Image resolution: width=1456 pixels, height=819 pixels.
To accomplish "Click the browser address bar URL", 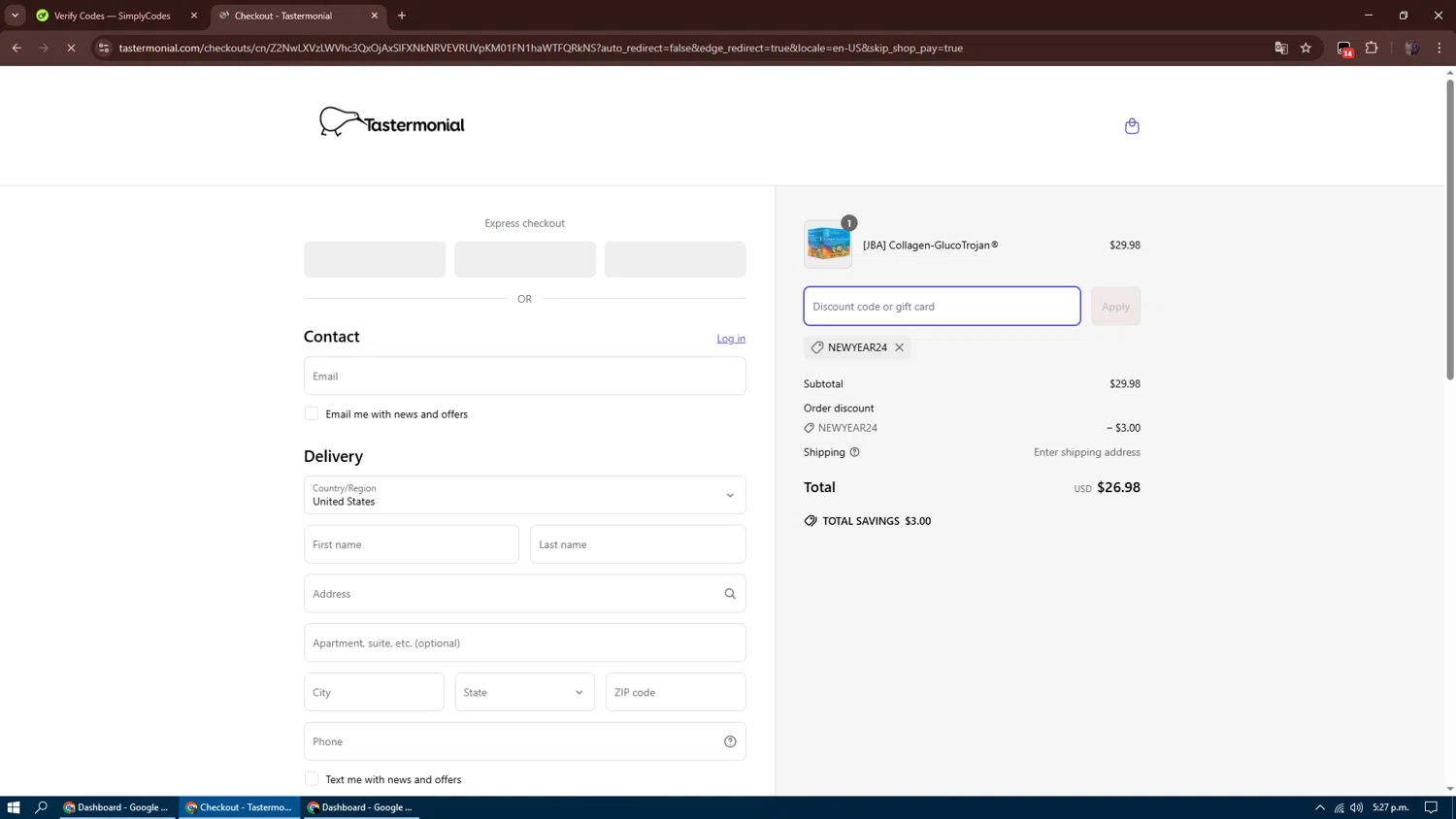I will click(x=541, y=48).
